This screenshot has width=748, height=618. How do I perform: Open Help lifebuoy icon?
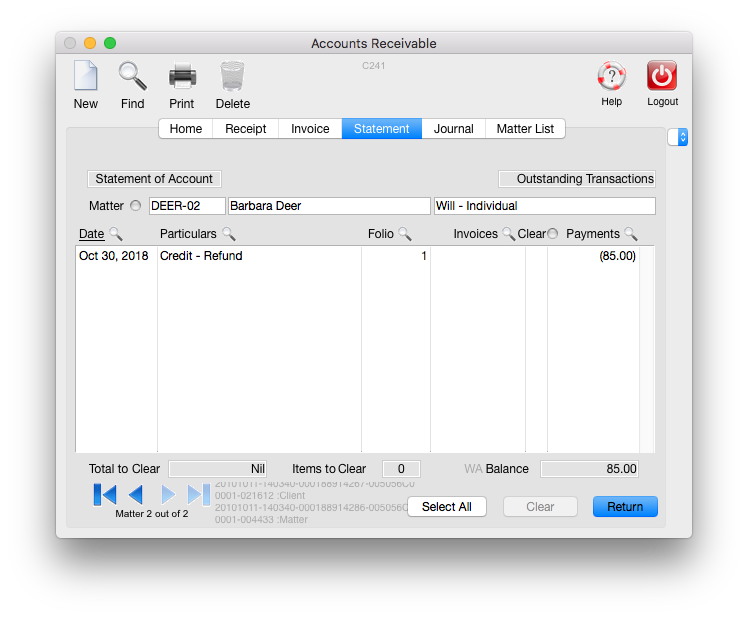click(x=611, y=77)
